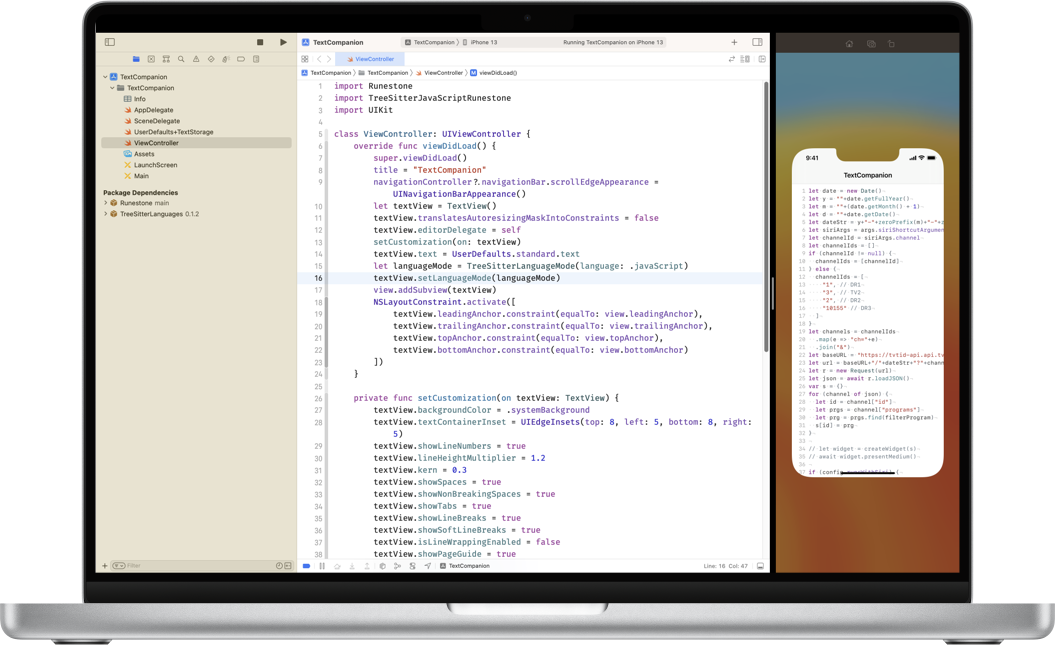Stop the running TextCompanion app

pyautogui.click(x=258, y=42)
